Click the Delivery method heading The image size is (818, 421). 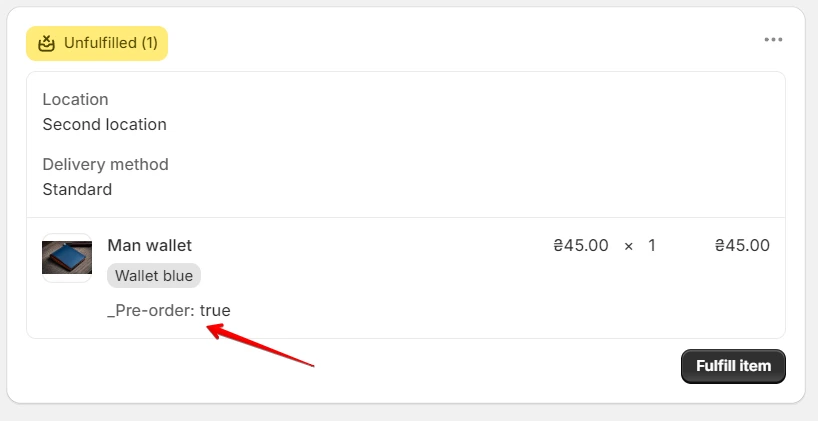(x=105, y=164)
